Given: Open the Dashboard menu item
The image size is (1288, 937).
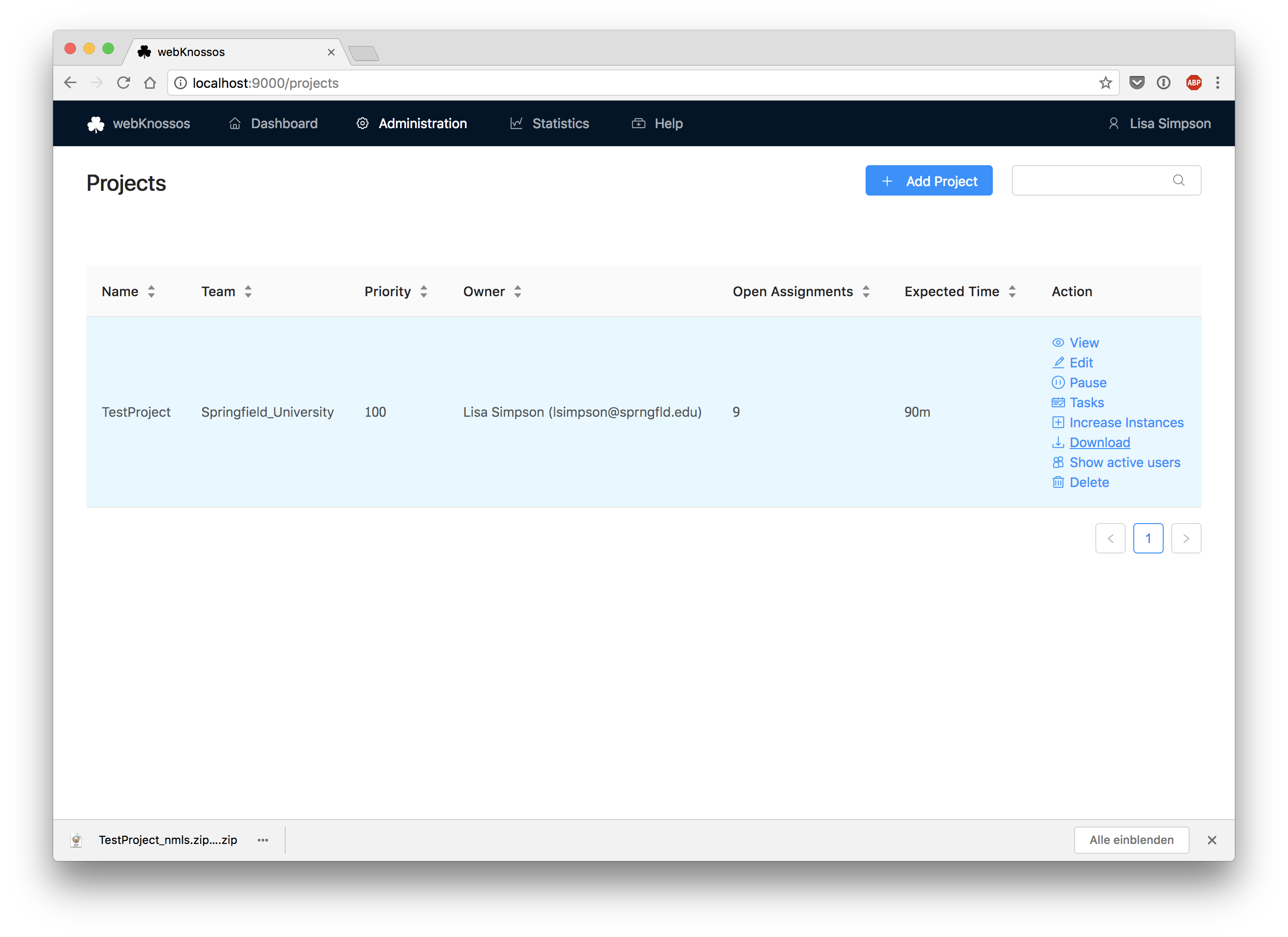Looking at the screenshot, I should 273,123.
